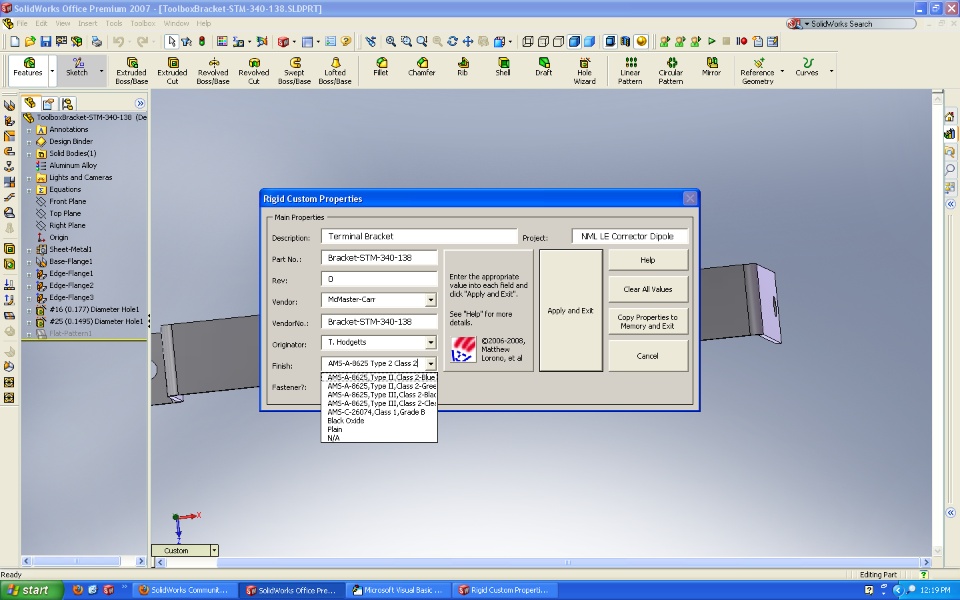
Task: Select the Extruded Cut tool
Action: pyautogui.click(x=173, y=70)
